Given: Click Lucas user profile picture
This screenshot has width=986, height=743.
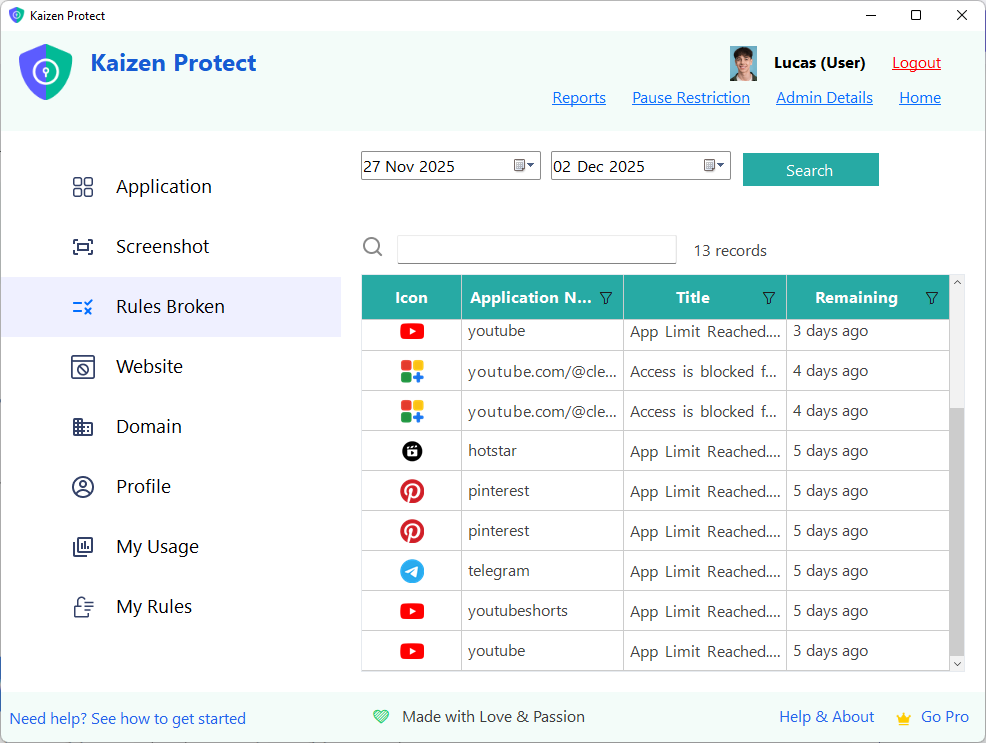Looking at the screenshot, I should (x=743, y=63).
